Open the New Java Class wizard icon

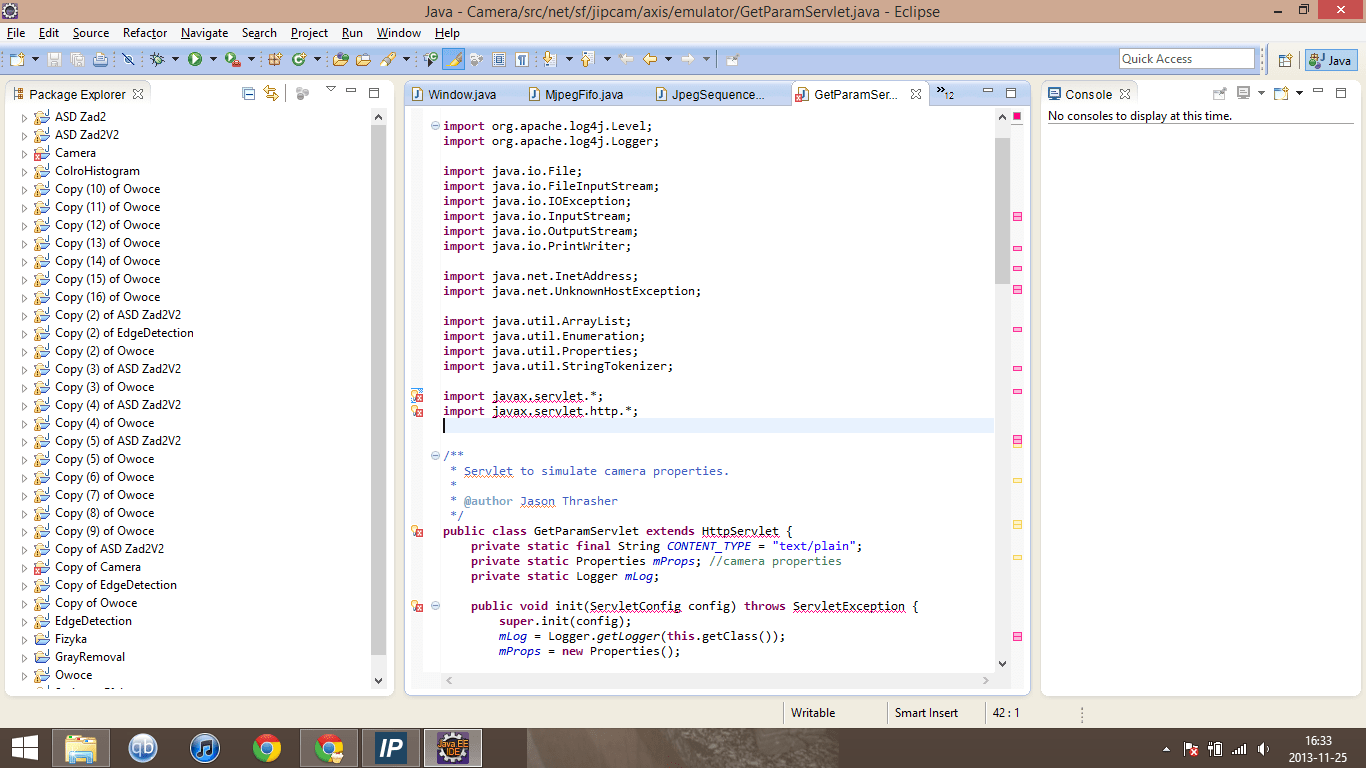297,58
